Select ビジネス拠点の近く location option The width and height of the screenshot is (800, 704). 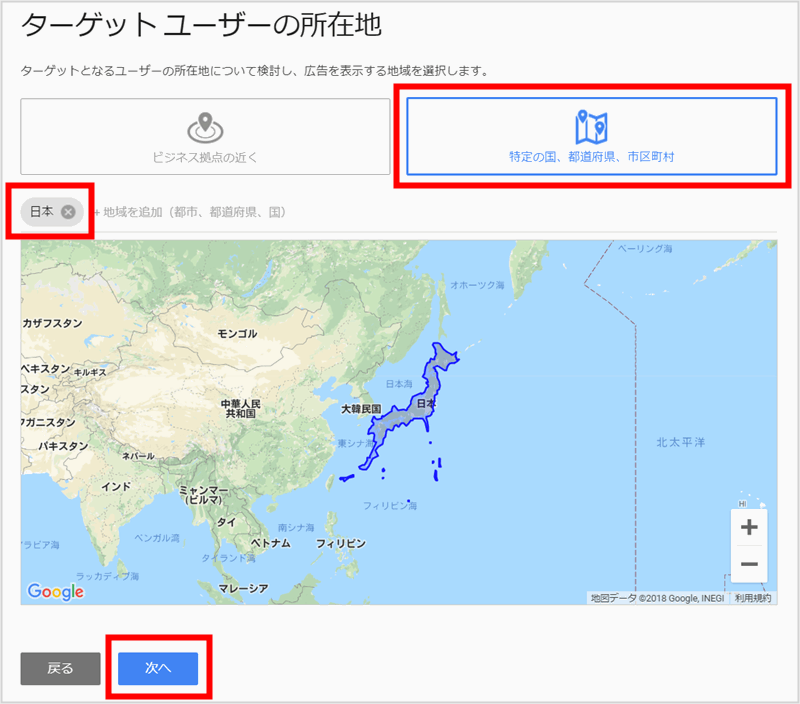click(205, 137)
